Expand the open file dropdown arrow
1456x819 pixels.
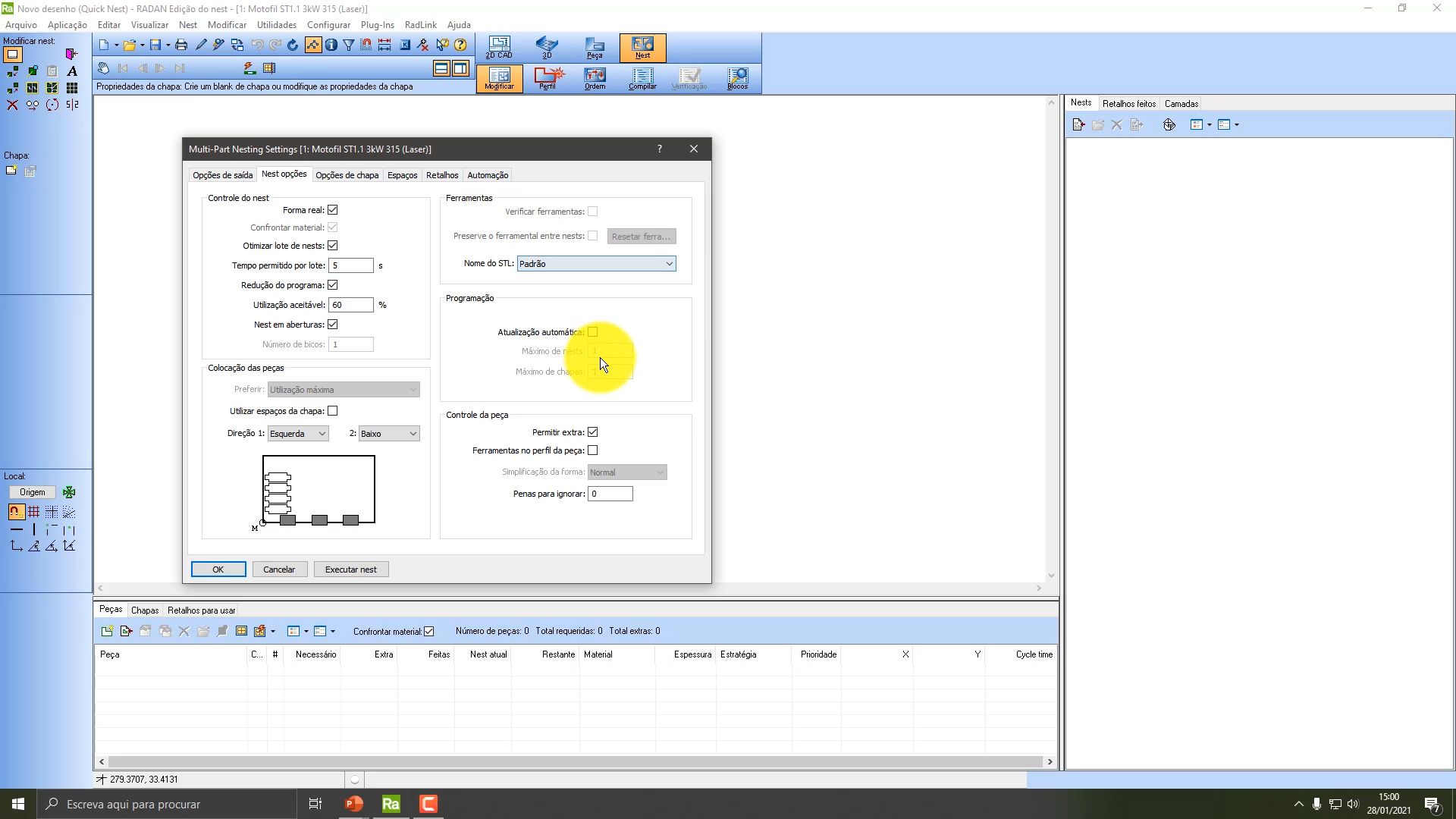point(142,45)
